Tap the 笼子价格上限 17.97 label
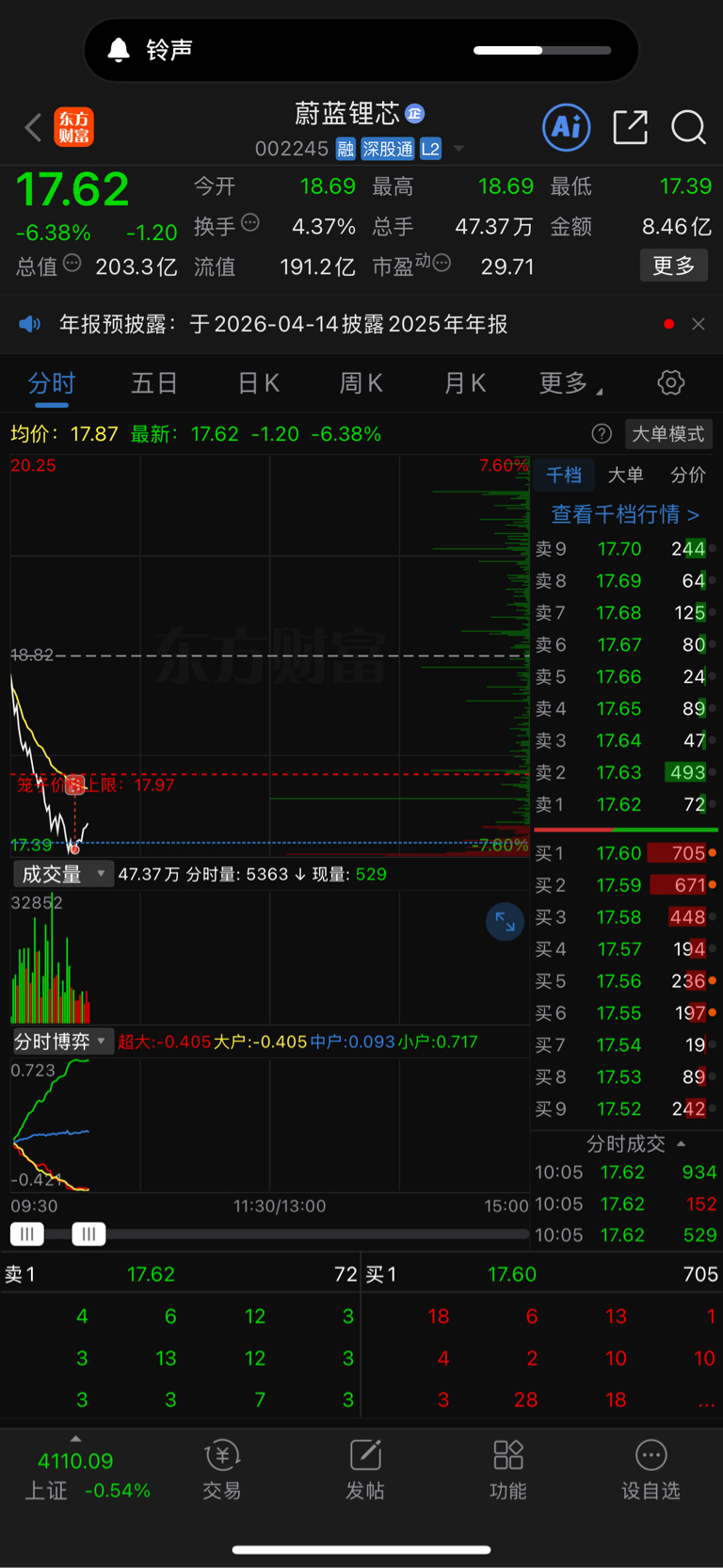Screen dimensions: 723x1568 point(95,784)
